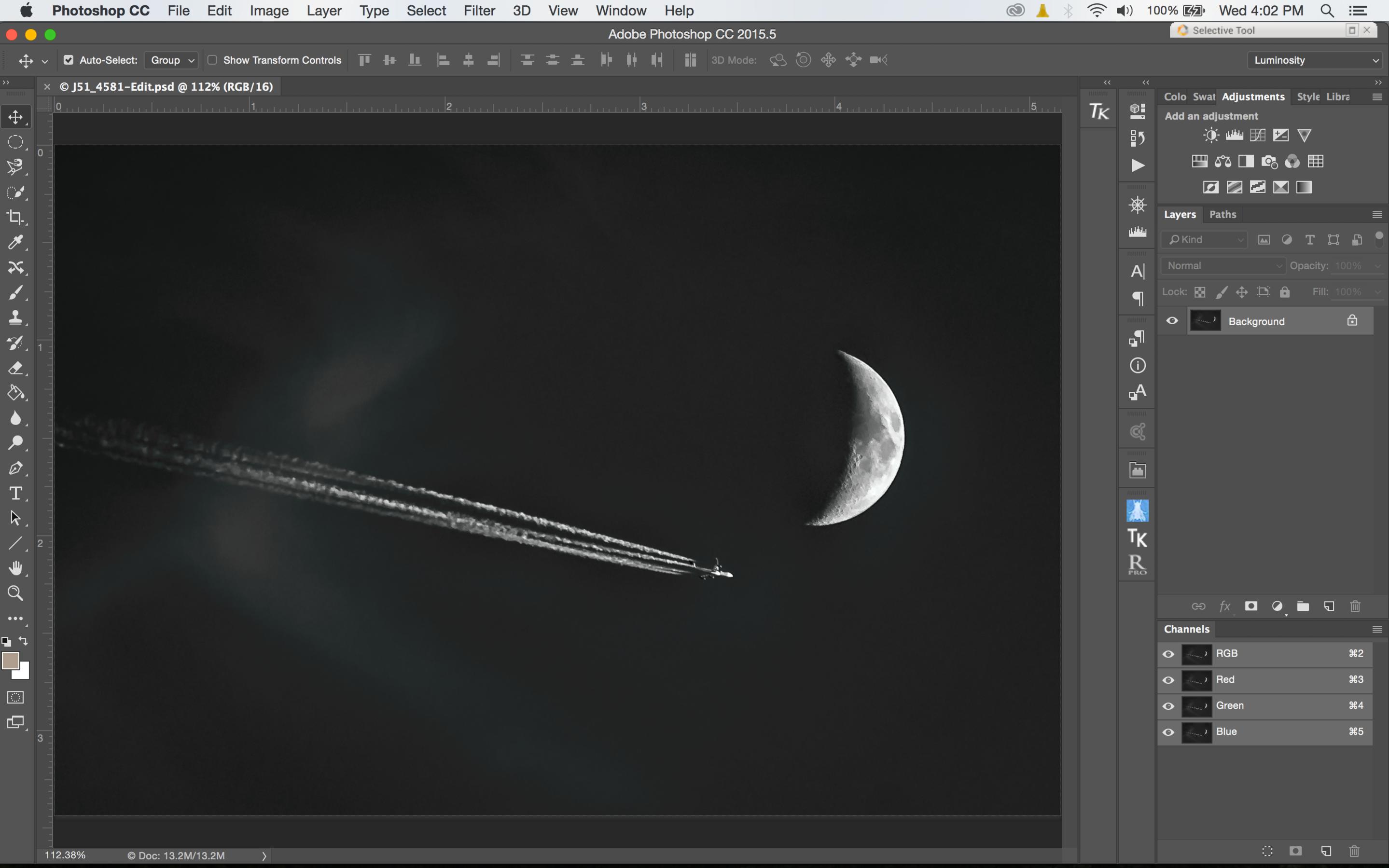Click the Luminosity blend mode button

pyautogui.click(x=1312, y=60)
